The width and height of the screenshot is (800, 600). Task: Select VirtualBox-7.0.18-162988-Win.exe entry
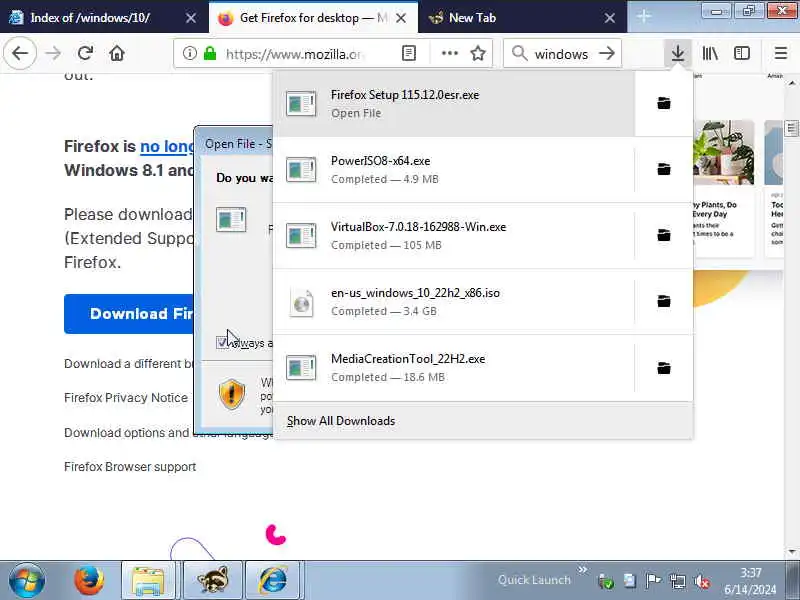tap(455, 235)
